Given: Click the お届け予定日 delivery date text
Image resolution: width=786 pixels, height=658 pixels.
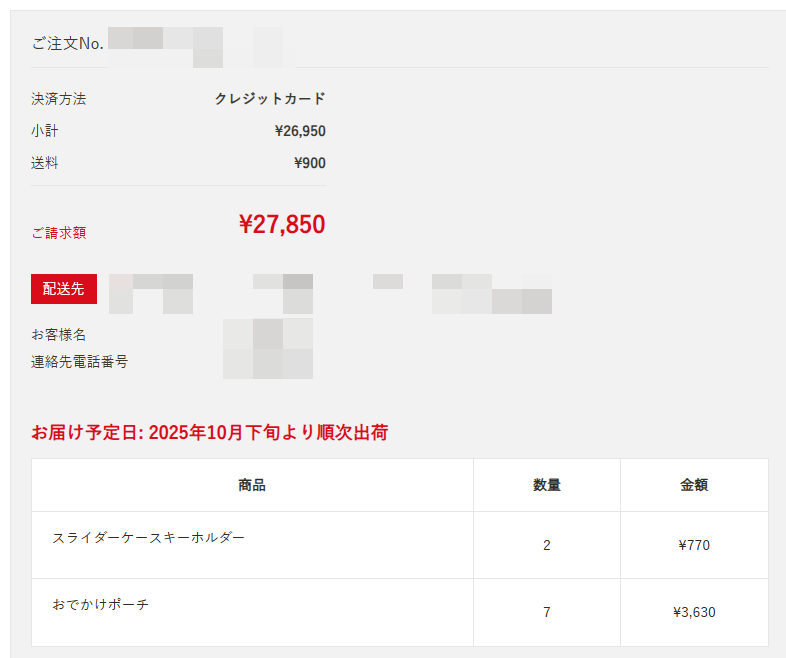Looking at the screenshot, I should (209, 433).
